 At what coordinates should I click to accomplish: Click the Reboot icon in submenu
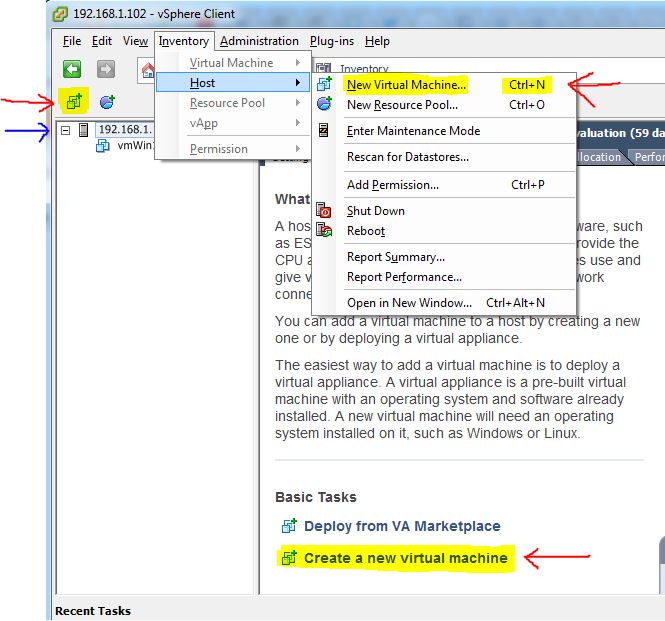coord(324,230)
